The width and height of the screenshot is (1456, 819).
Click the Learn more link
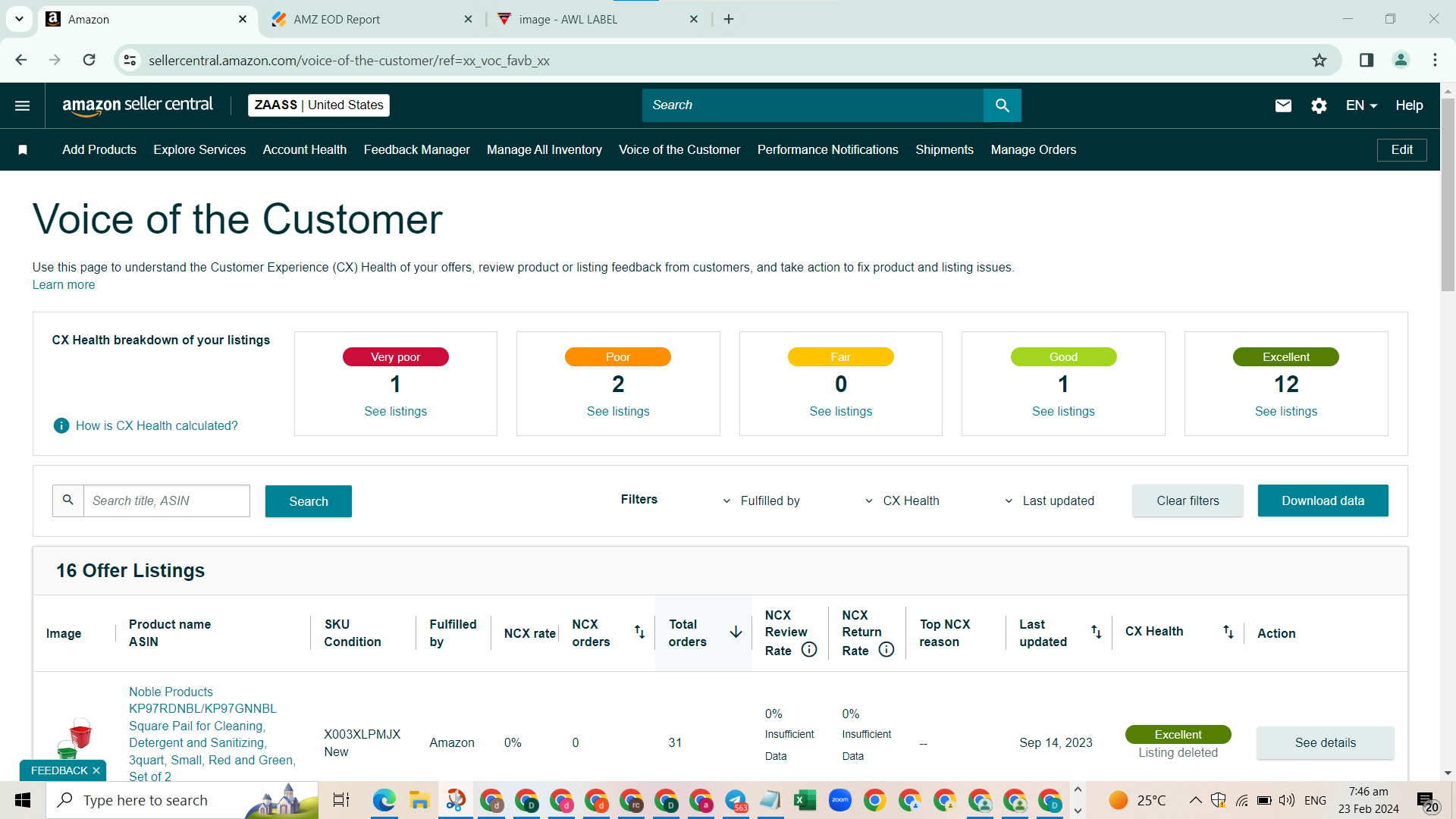(x=64, y=285)
